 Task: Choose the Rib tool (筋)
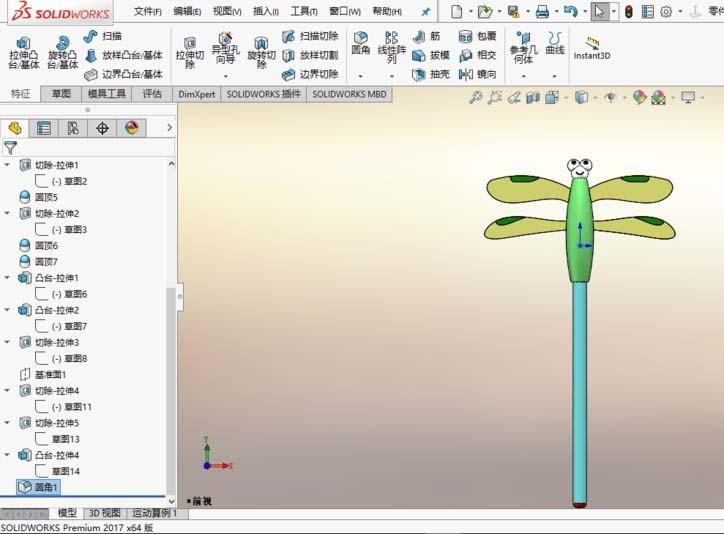click(426, 36)
